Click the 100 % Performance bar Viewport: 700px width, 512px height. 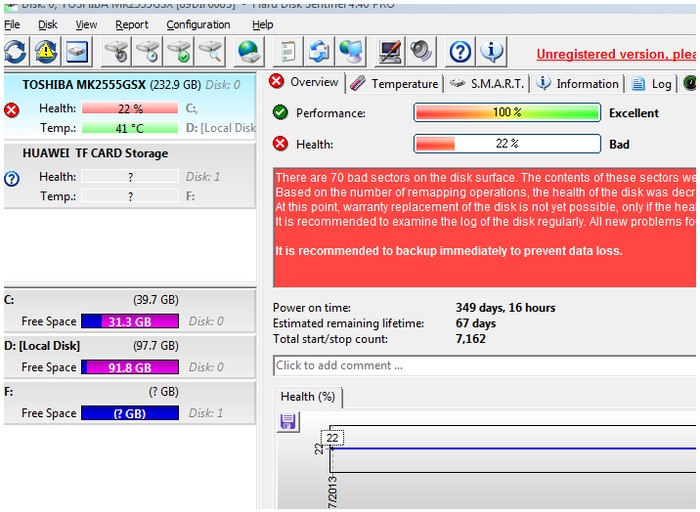[507, 112]
